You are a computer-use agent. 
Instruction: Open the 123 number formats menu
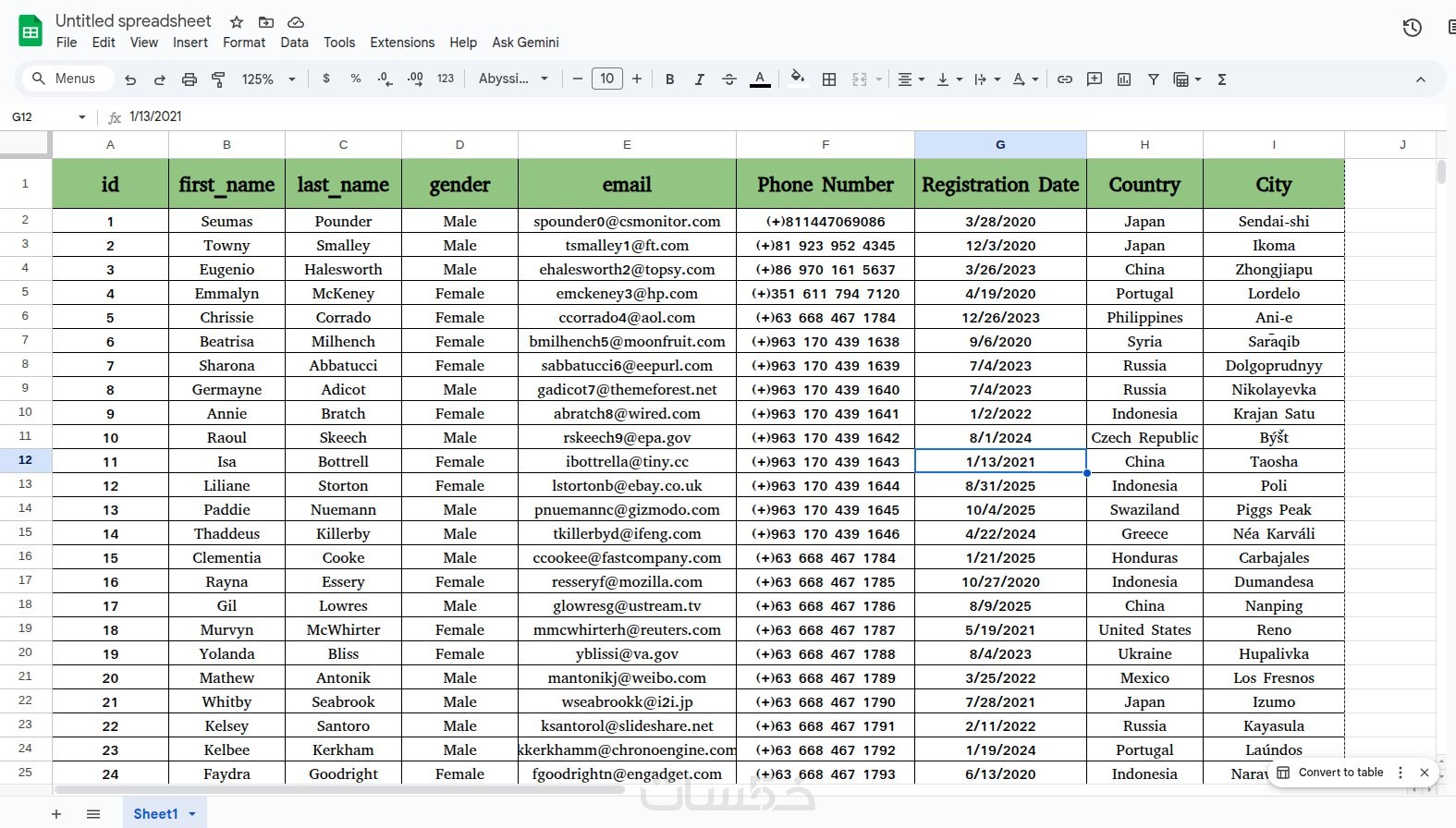pyautogui.click(x=446, y=79)
